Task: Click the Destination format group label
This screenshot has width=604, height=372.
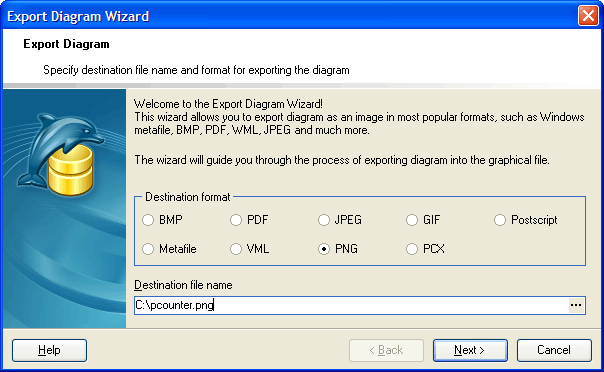Action: coord(188,197)
